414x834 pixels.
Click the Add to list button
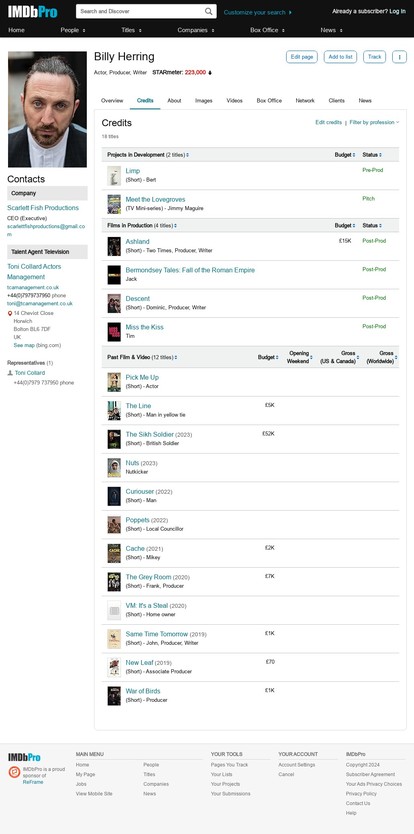coord(341,57)
